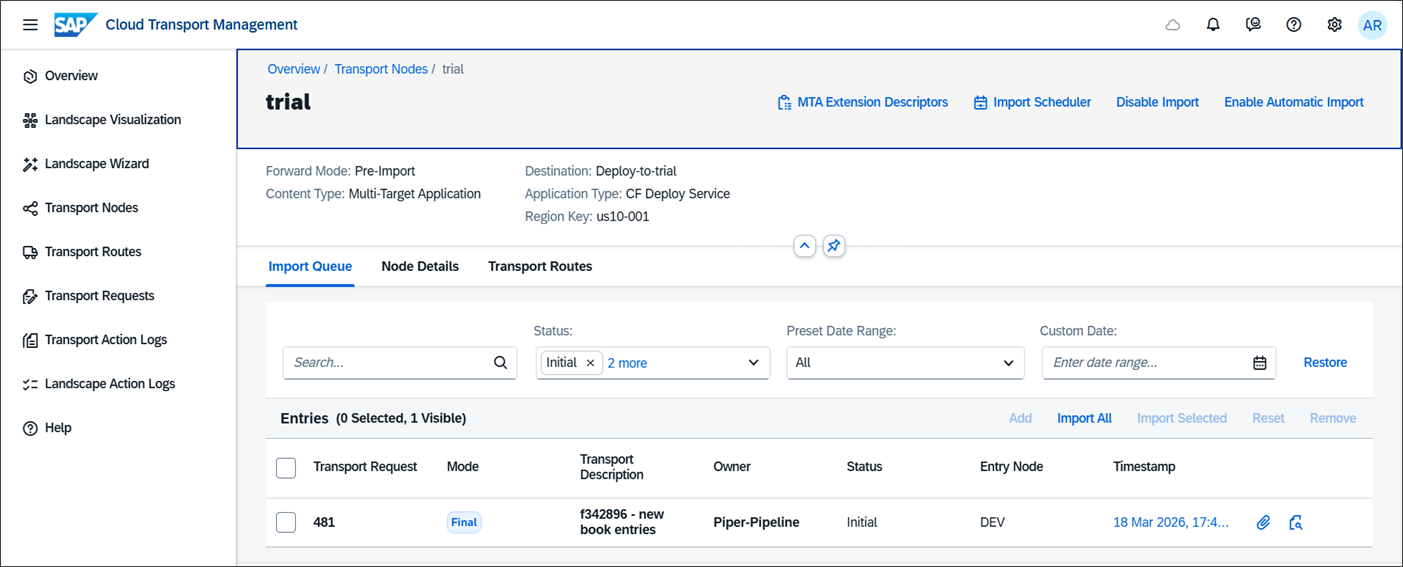The image size is (1403, 567).
Task: Open the Preset Date Range dropdown
Action: (x=905, y=363)
